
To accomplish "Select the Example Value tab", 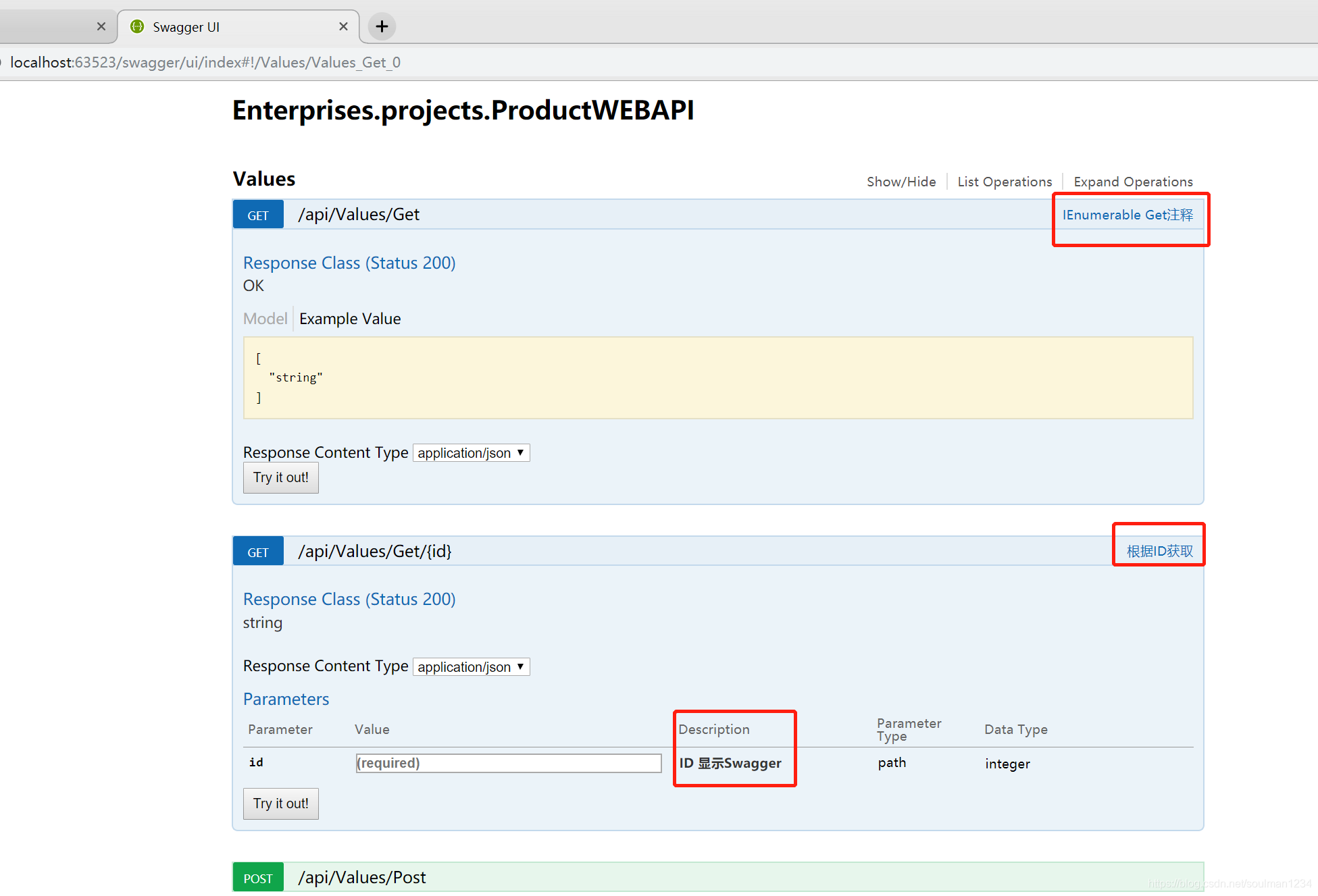I will pos(350,319).
